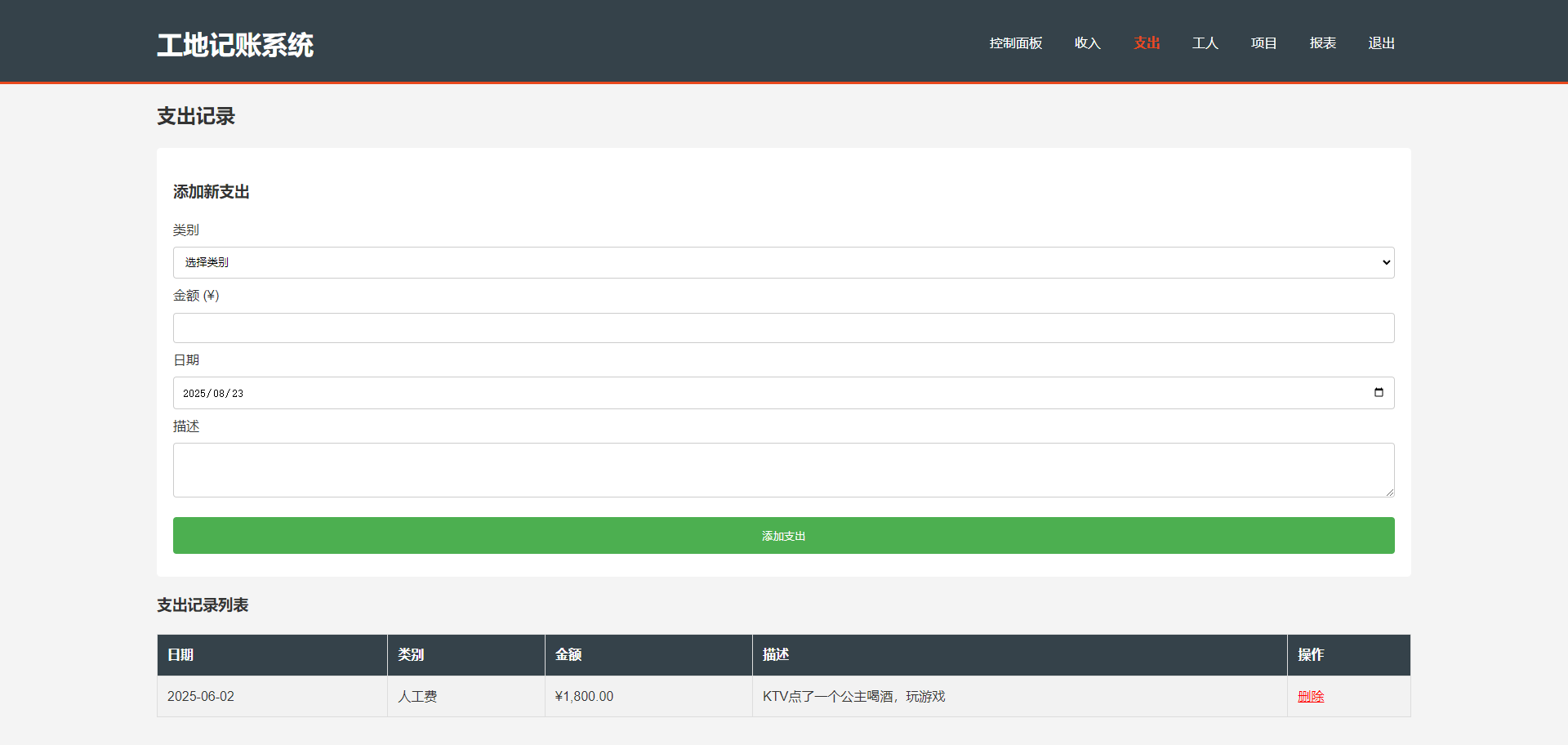Open the 工人 workers page
Screen dimensions: 1568x745
tap(1205, 43)
